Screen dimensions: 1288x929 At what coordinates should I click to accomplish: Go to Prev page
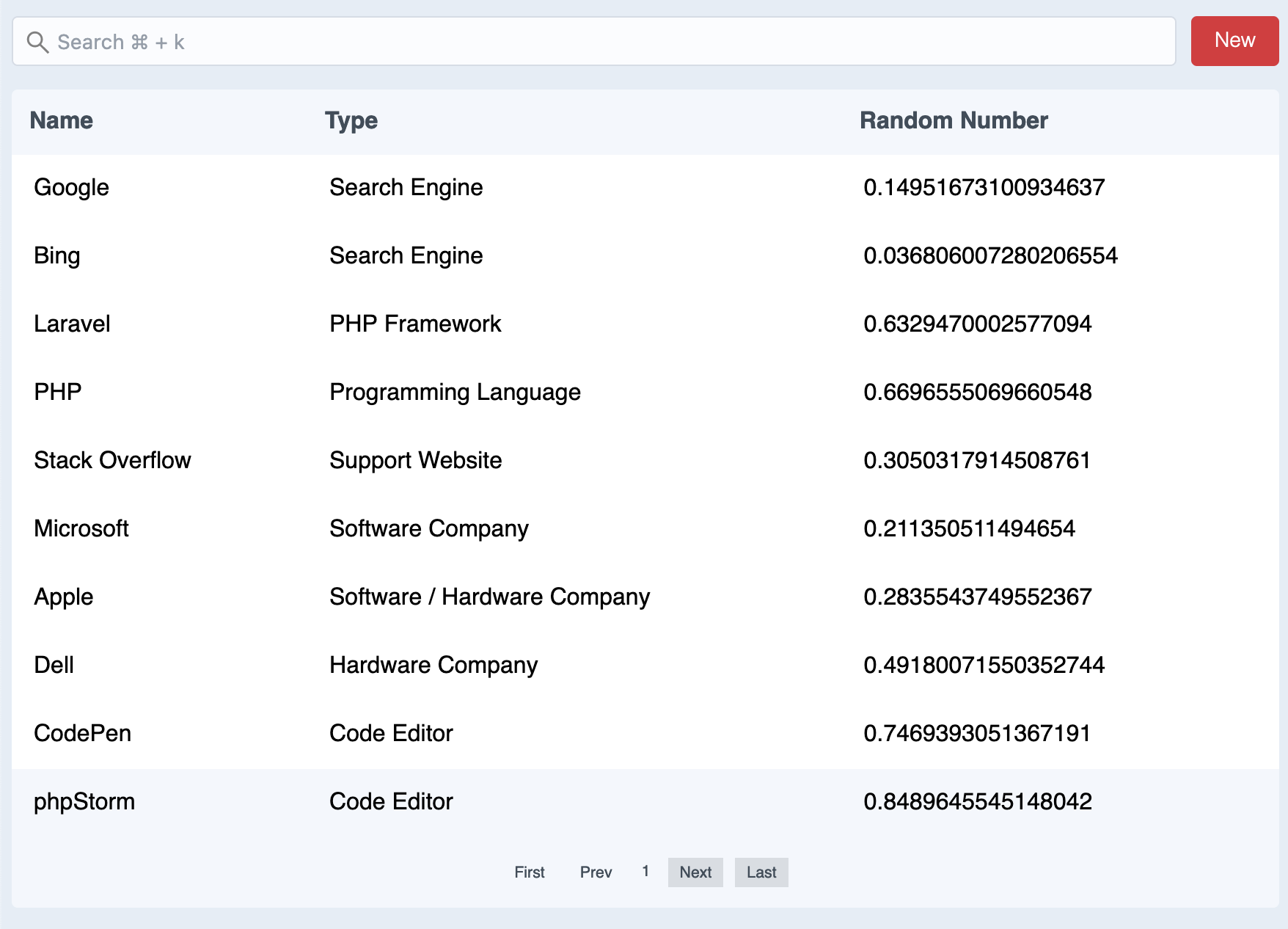(x=596, y=872)
